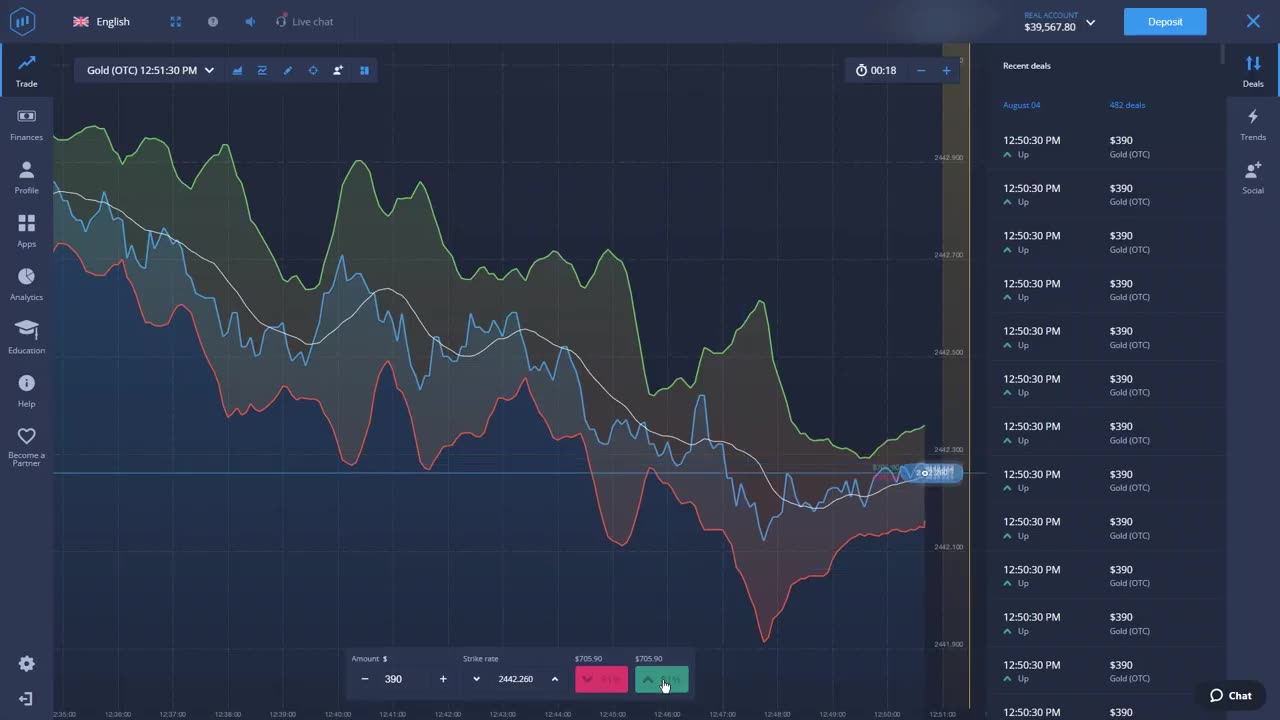Image resolution: width=1280 pixels, height=720 pixels.
Task: Open the Help section
Action: (x=26, y=391)
